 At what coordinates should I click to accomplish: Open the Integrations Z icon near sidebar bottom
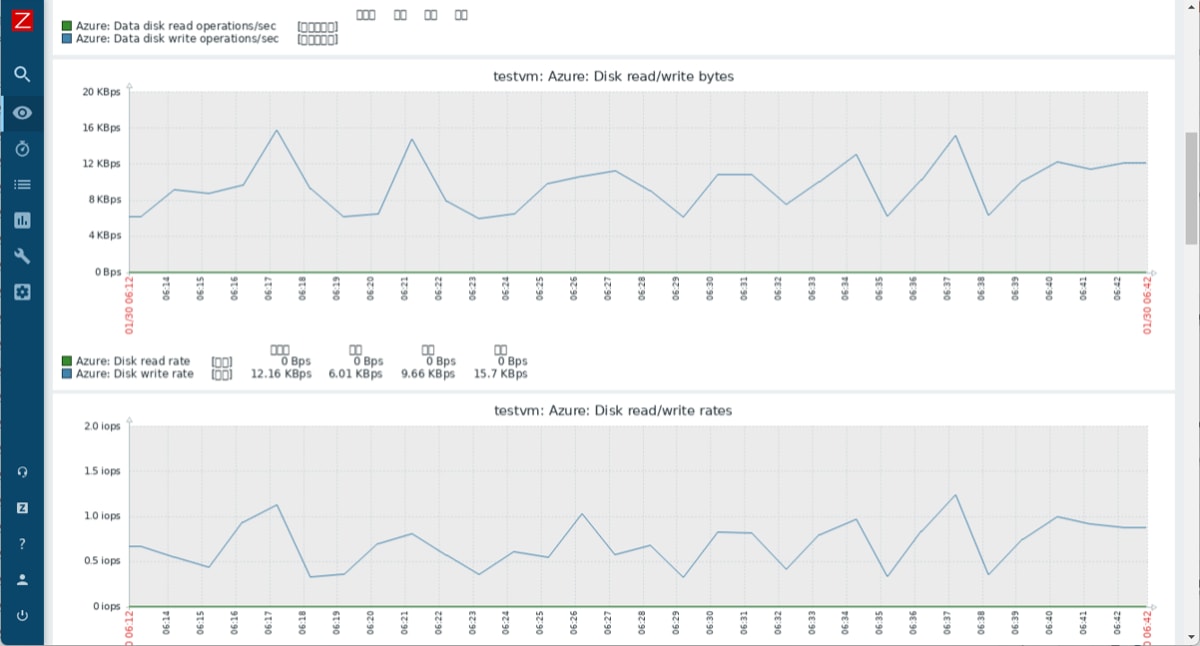[22, 508]
